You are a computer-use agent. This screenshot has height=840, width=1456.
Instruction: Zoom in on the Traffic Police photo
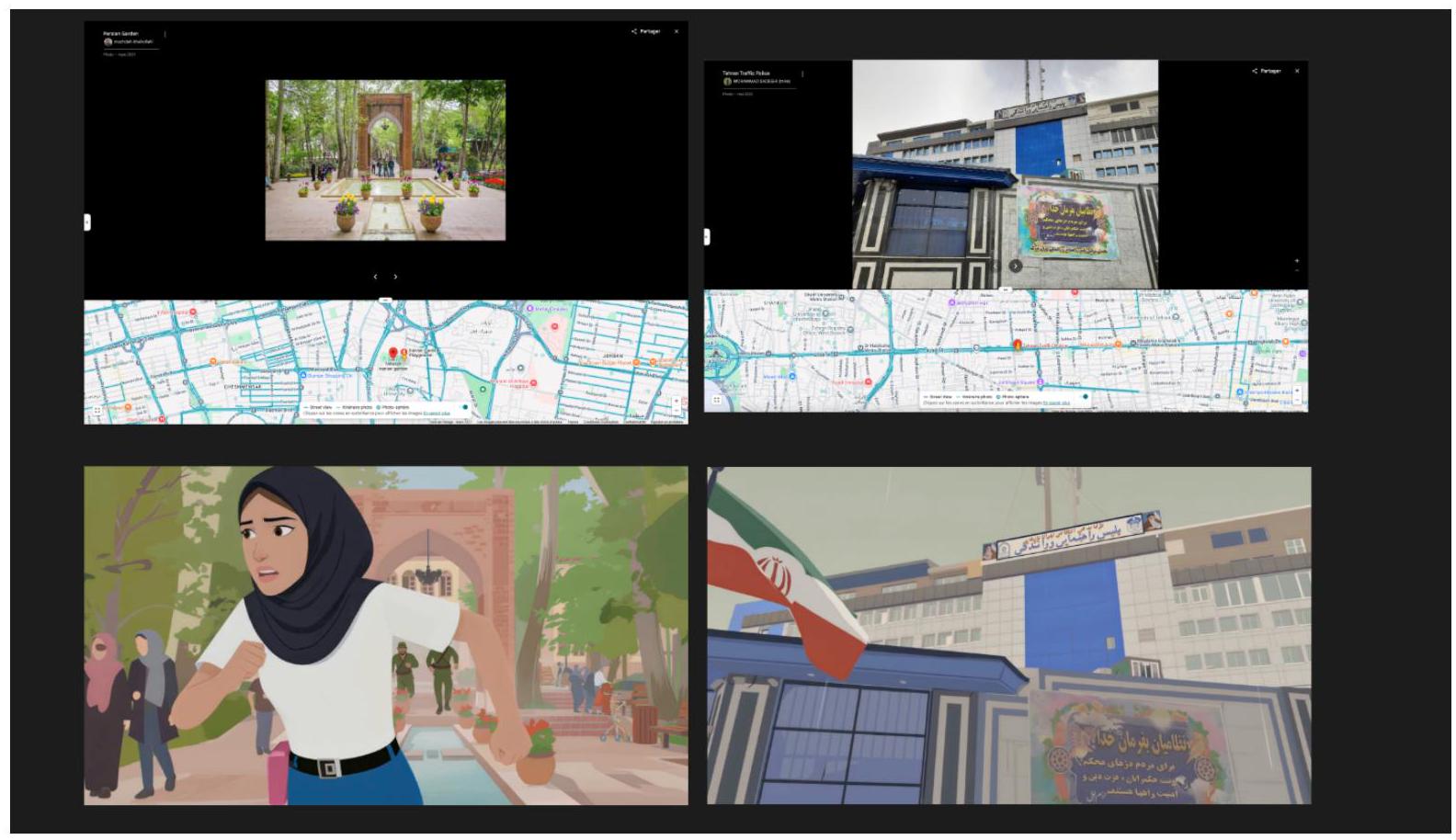coord(1297,261)
